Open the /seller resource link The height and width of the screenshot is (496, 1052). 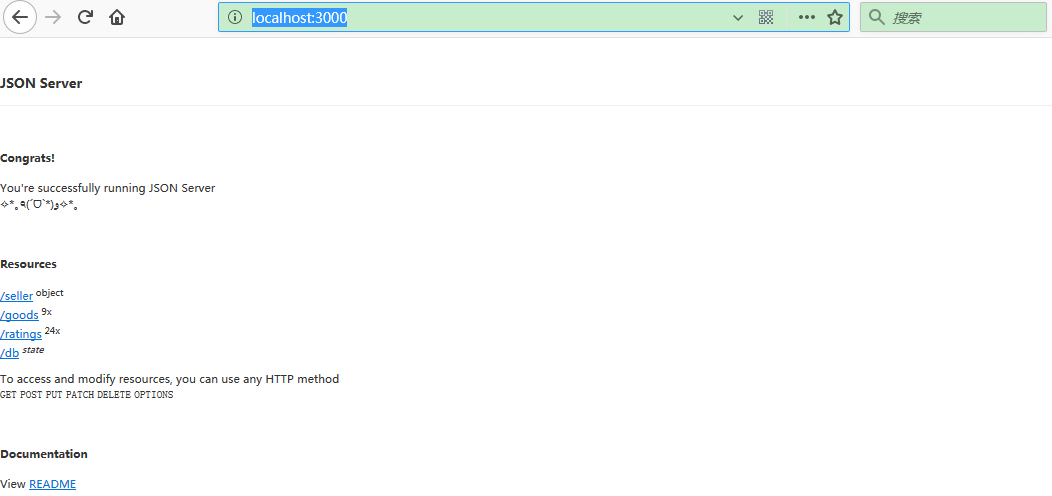pos(17,296)
